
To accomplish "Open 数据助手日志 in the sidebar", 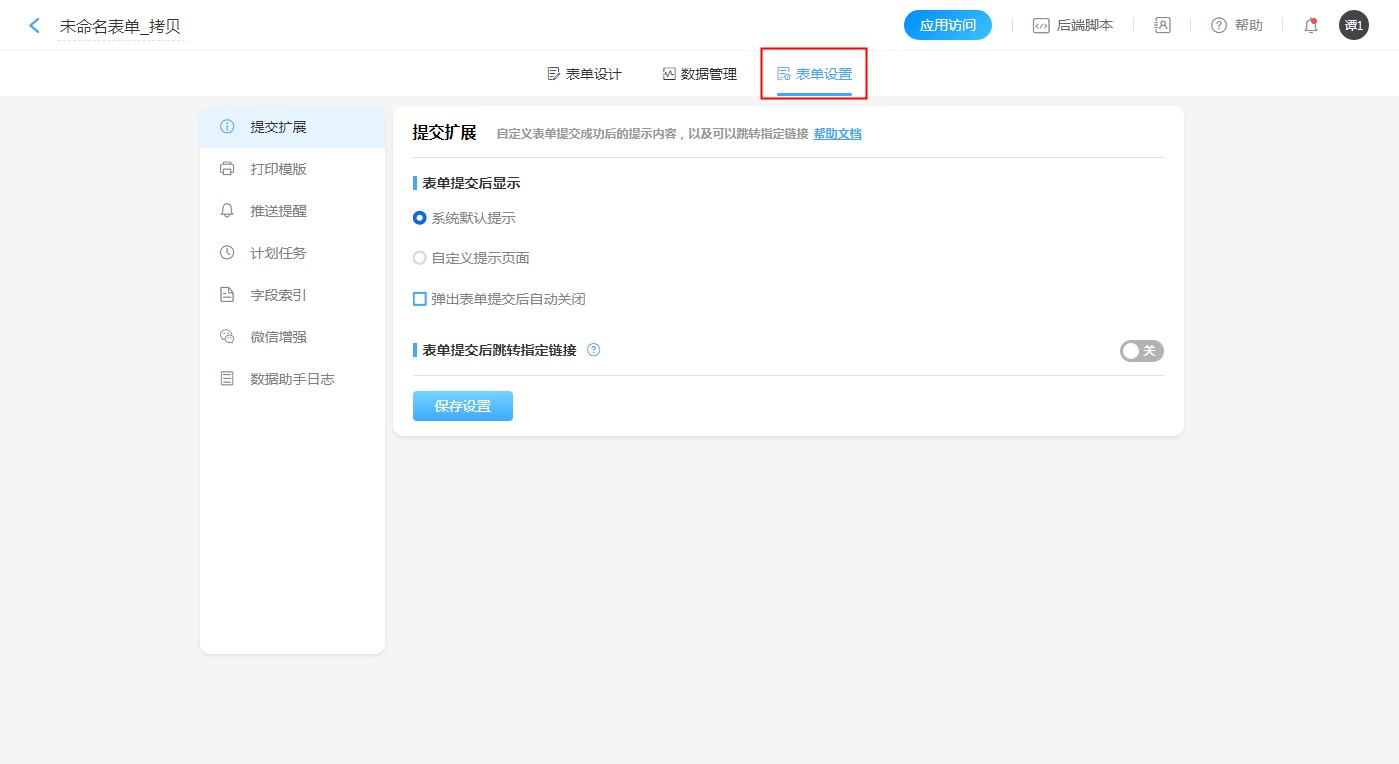I will (291, 379).
